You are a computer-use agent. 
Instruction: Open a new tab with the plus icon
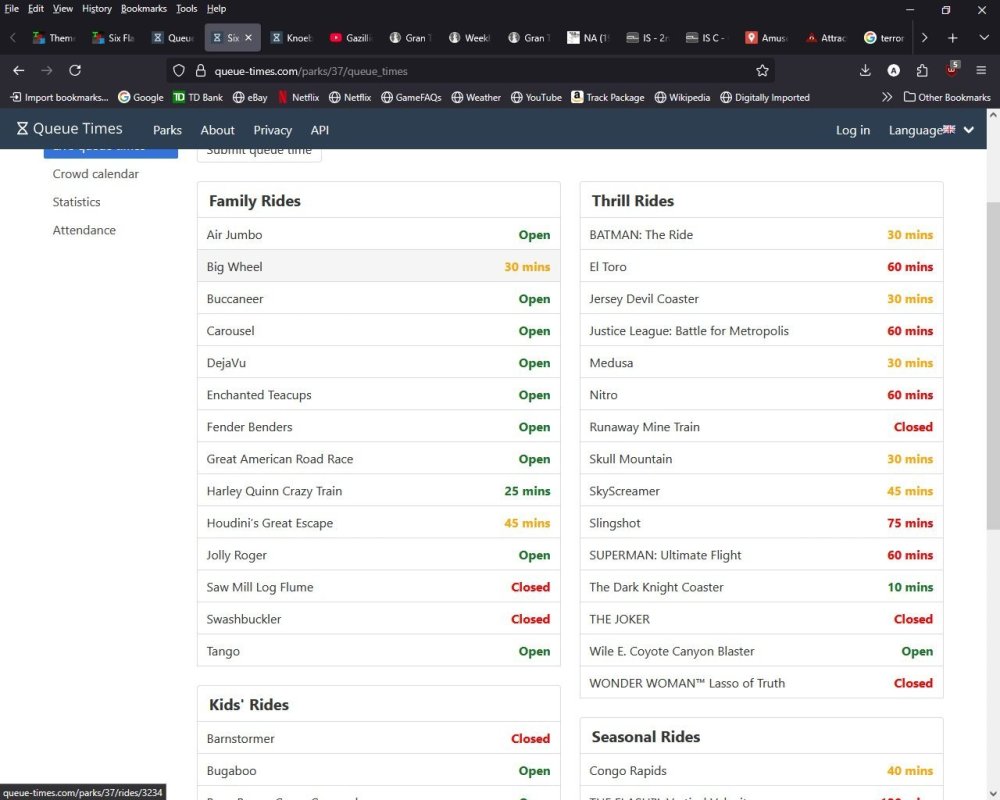click(x=952, y=38)
